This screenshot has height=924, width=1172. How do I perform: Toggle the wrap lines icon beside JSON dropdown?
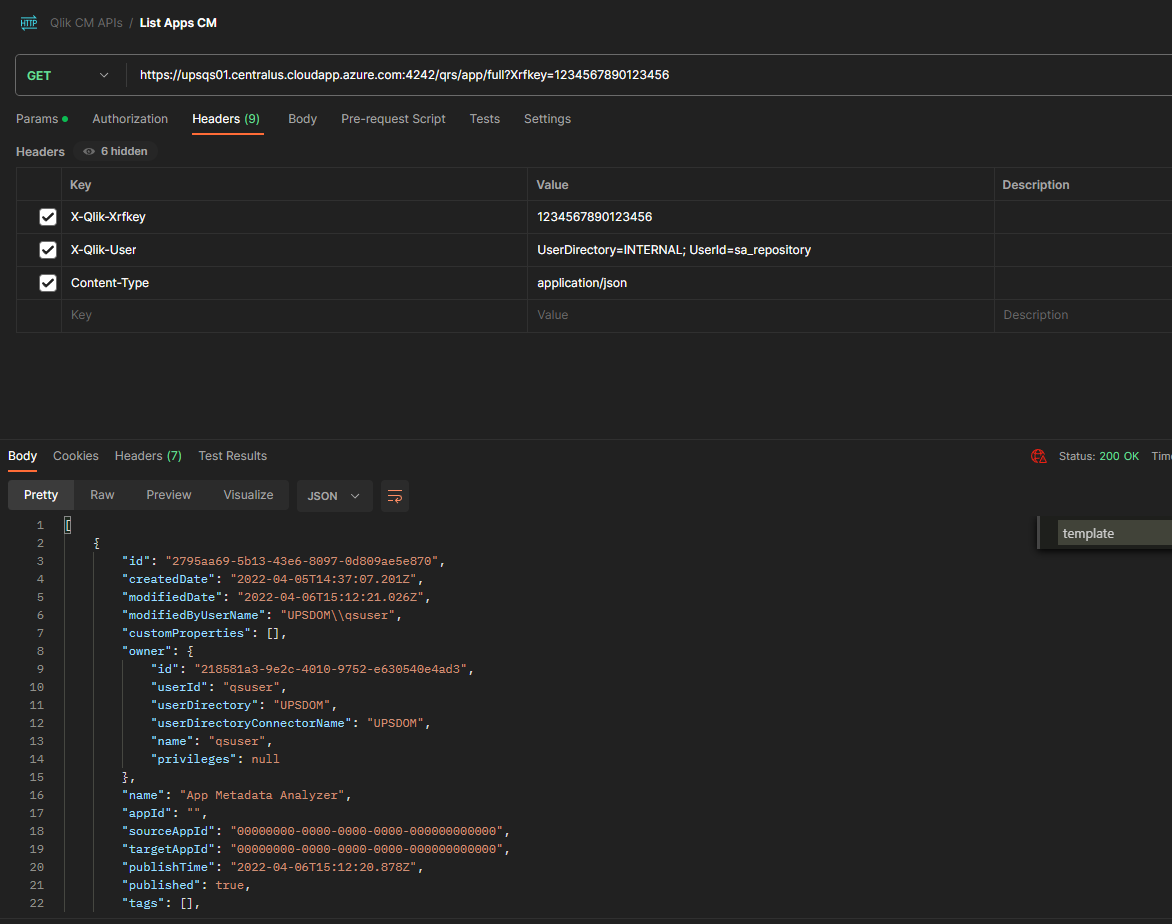pyautogui.click(x=394, y=496)
